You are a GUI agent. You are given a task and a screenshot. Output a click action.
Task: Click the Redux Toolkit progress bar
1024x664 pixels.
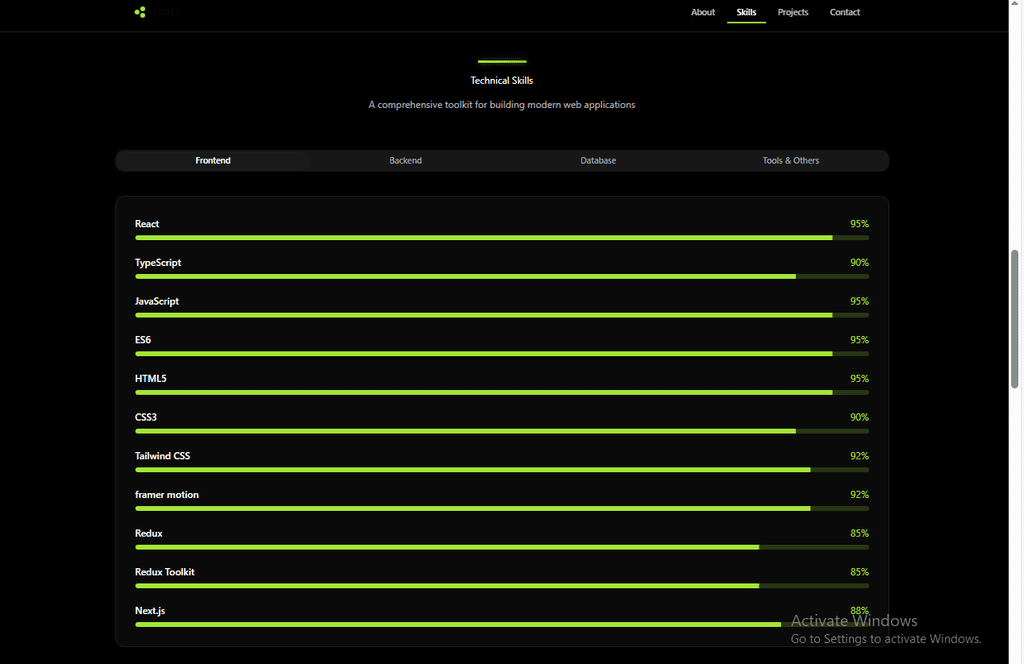click(x=501, y=586)
